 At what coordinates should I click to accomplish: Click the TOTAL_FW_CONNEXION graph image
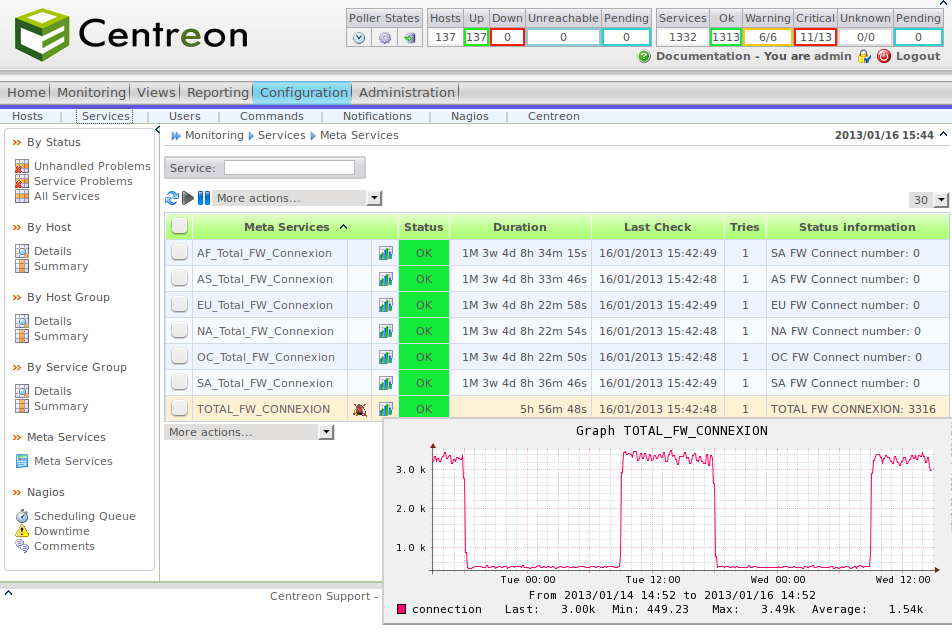coord(667,521)
